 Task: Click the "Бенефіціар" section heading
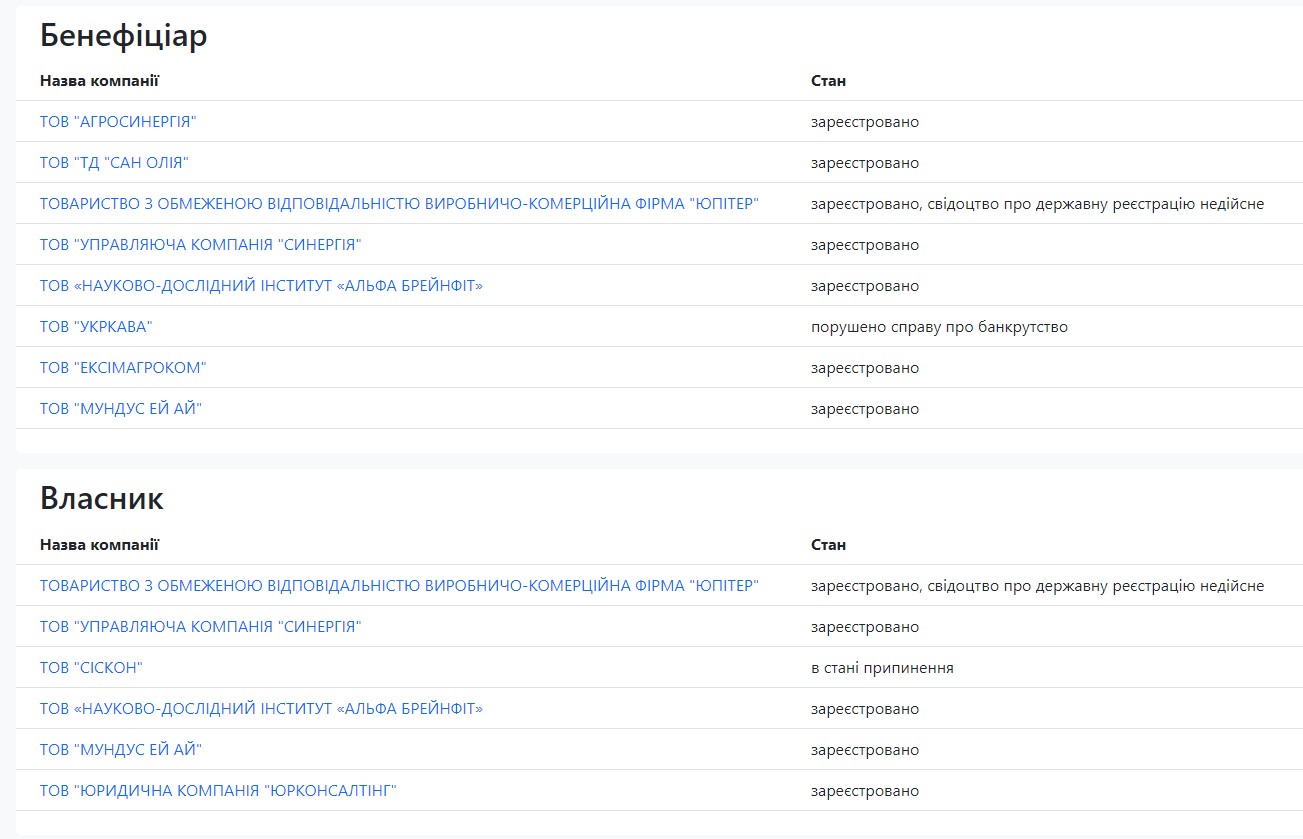[123, 36]
